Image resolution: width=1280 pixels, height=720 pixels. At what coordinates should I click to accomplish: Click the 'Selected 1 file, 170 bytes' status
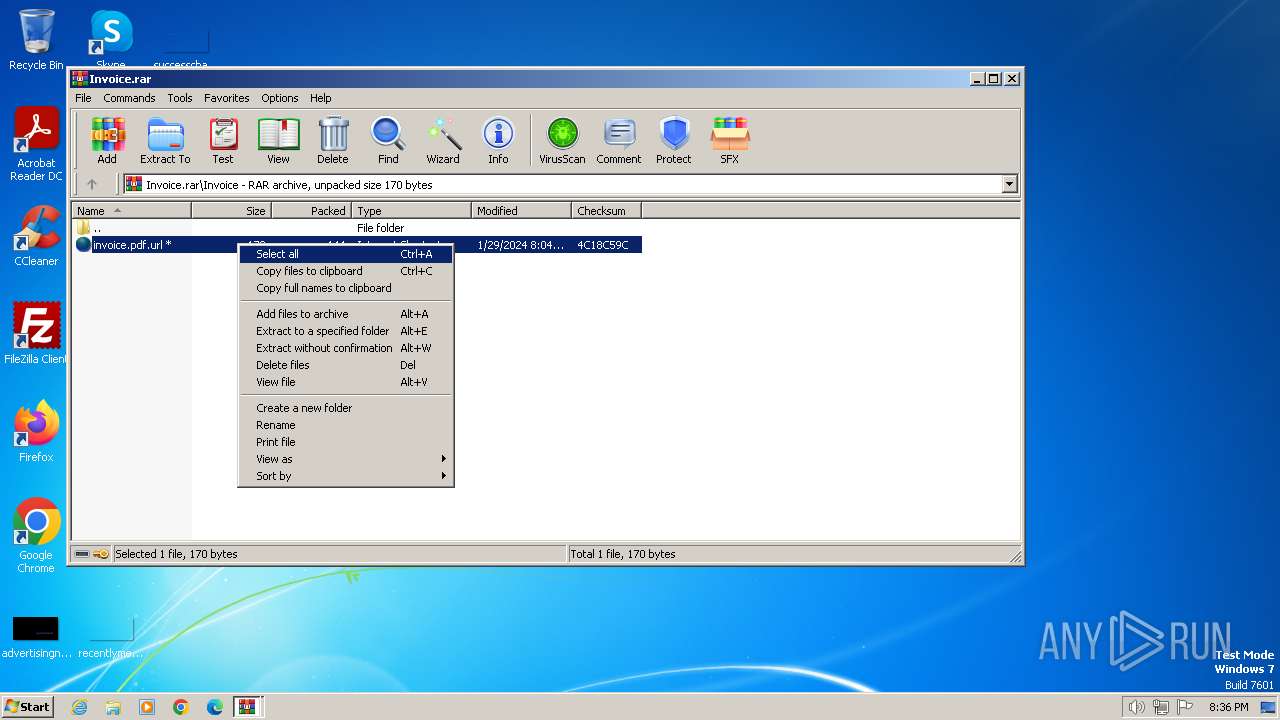pos(176,554)
